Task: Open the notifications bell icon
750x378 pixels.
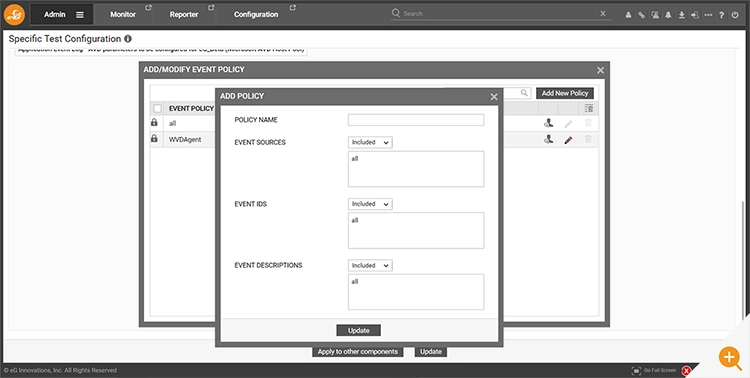Action: tap(668, 15)
